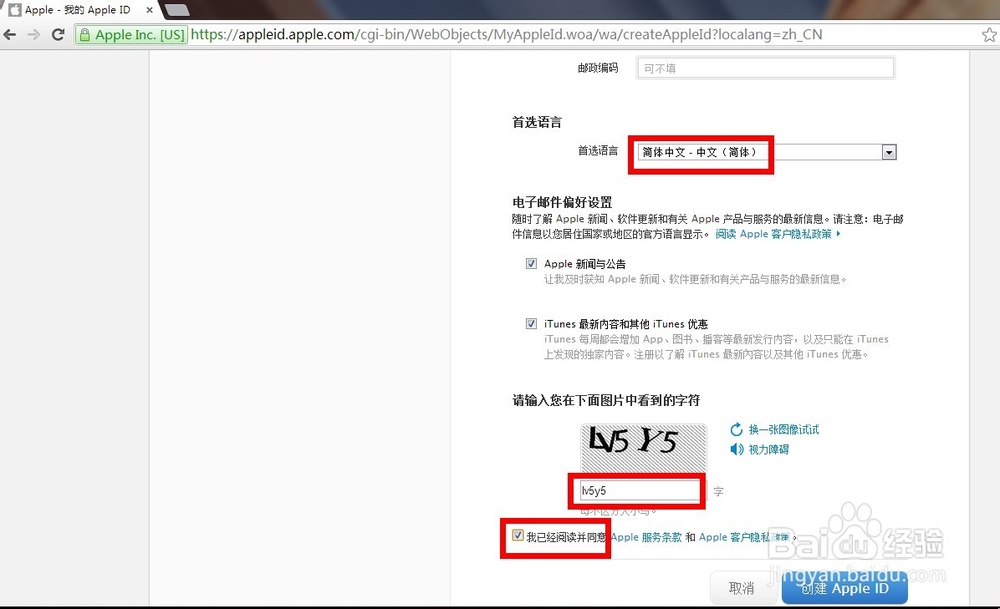The width and height of the screenshot is (1000, 609).
Task: Reload the page with the refresh icon
Action: point(58,34)
